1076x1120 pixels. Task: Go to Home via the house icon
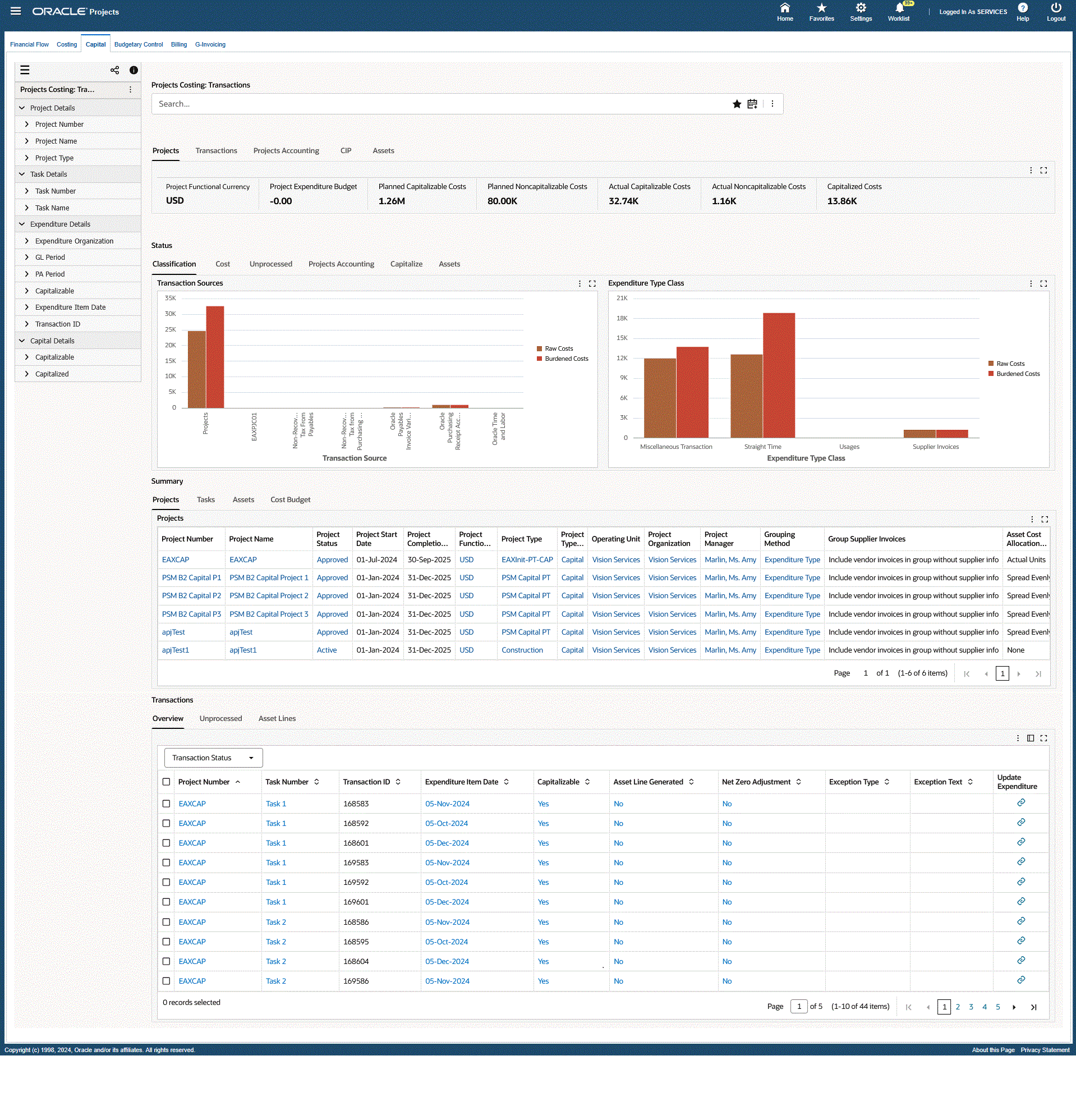tap(785, 8)
